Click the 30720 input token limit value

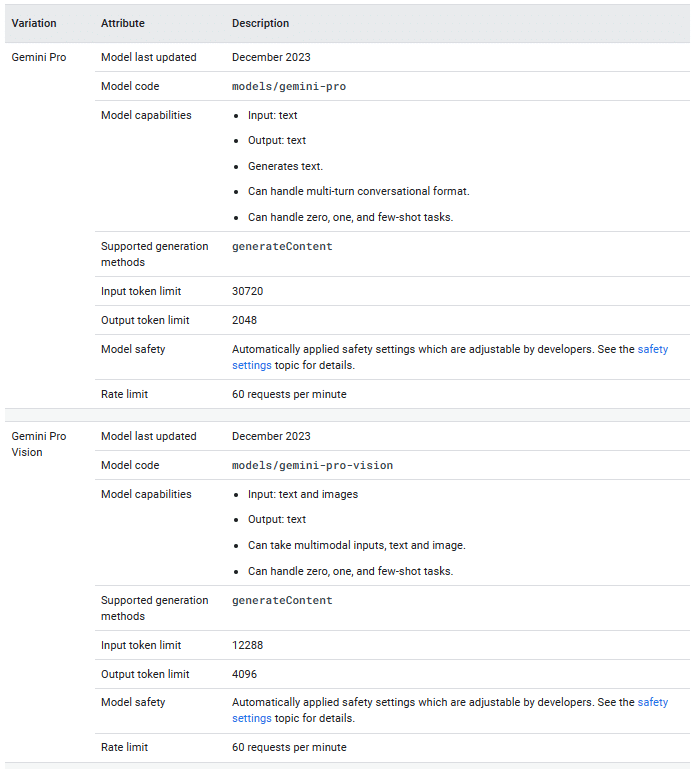click(247, 292)
